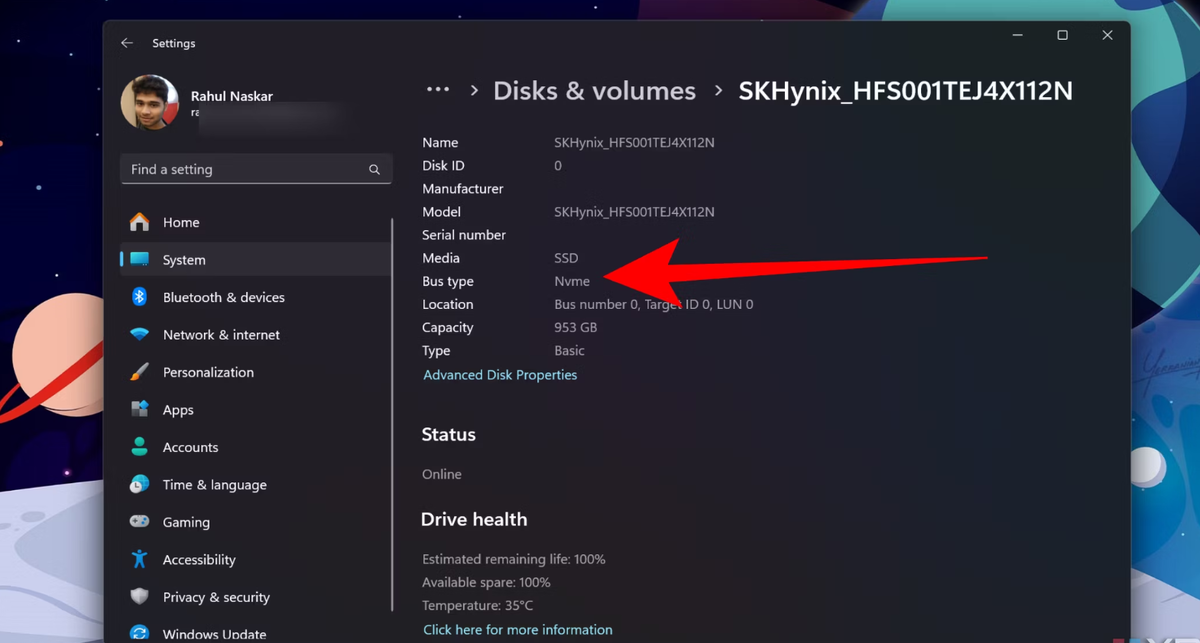The height and width of the screenshot is (643, 1200).
Task: Click the Temperature: 35°C reading
Action: 478,606
